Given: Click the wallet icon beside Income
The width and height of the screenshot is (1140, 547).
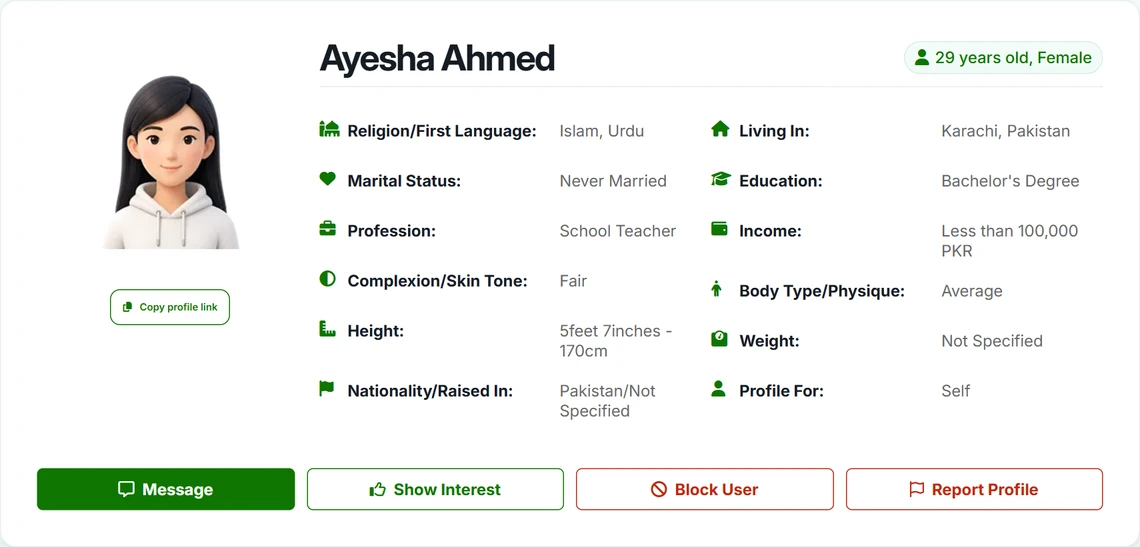Looking at the screenshot, I should 719,229.
